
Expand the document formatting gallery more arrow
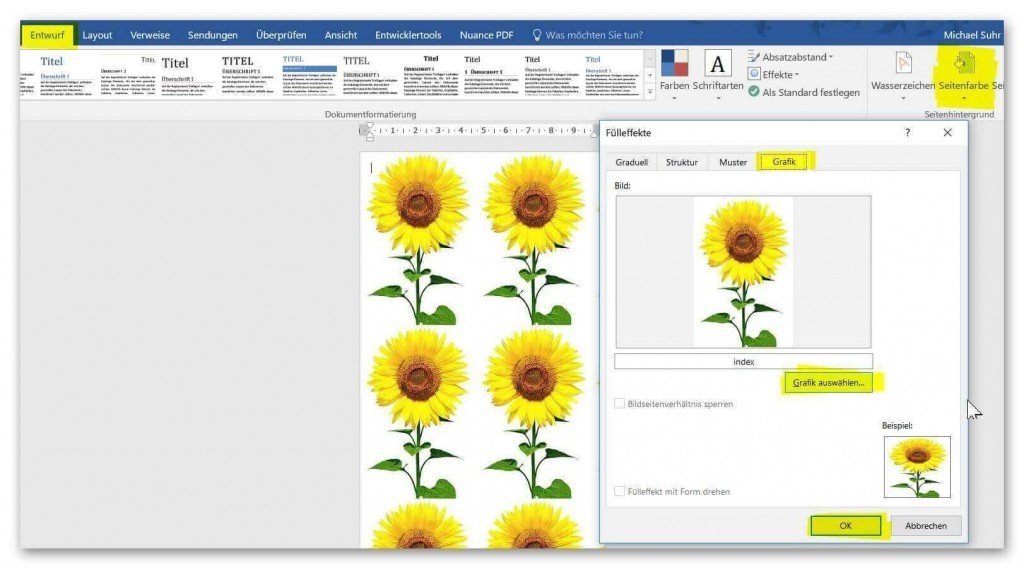click(x=650, y=93)
